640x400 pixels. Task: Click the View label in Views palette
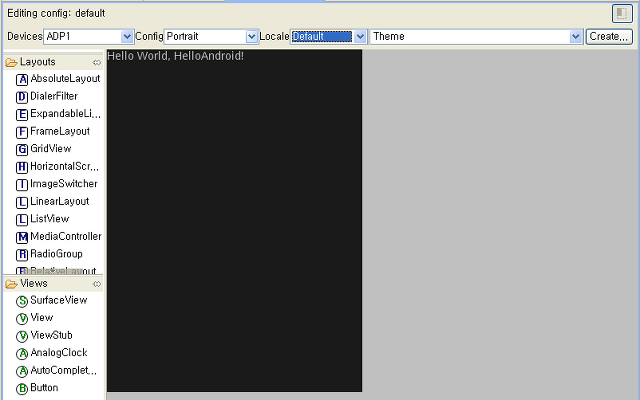pos(42,318)
